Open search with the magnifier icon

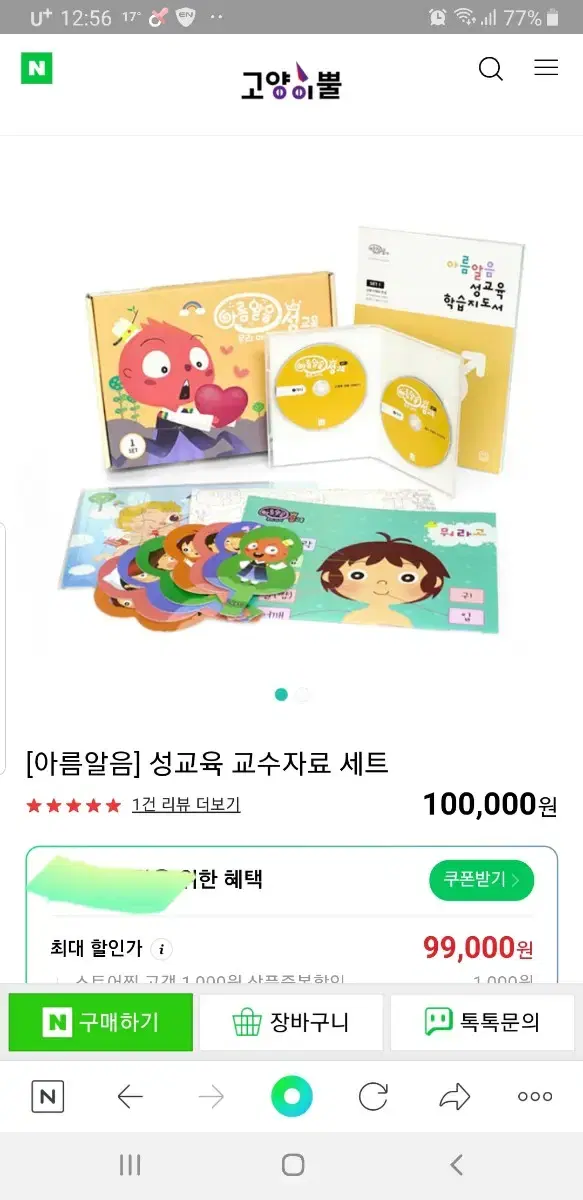click(491, 69)
